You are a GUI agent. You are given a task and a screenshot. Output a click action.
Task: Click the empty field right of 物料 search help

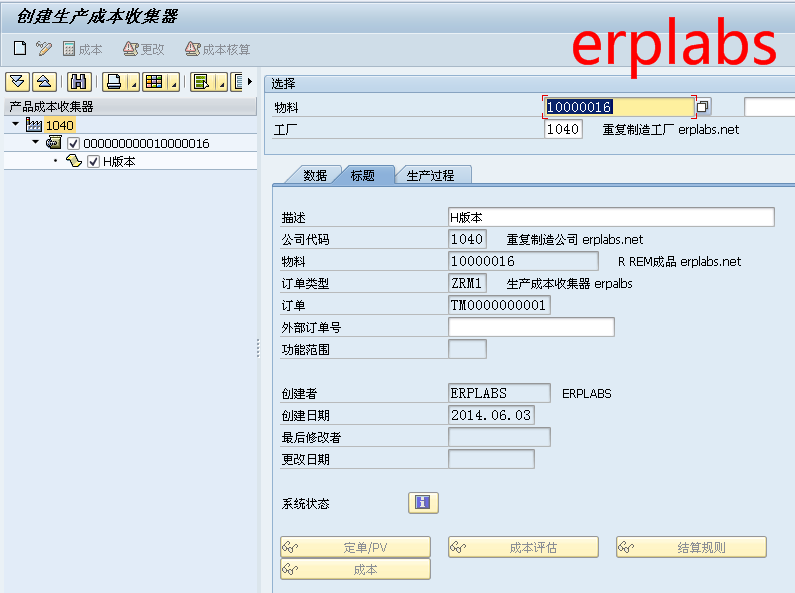pyautogui.click(x=769, y=107)
